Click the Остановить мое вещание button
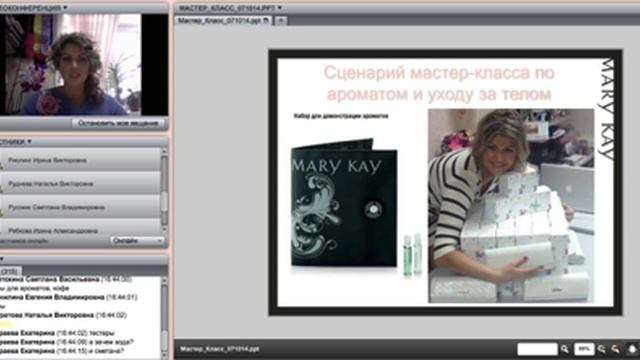The width and height of the screenshot is (640, 360). tap(118, 123)
